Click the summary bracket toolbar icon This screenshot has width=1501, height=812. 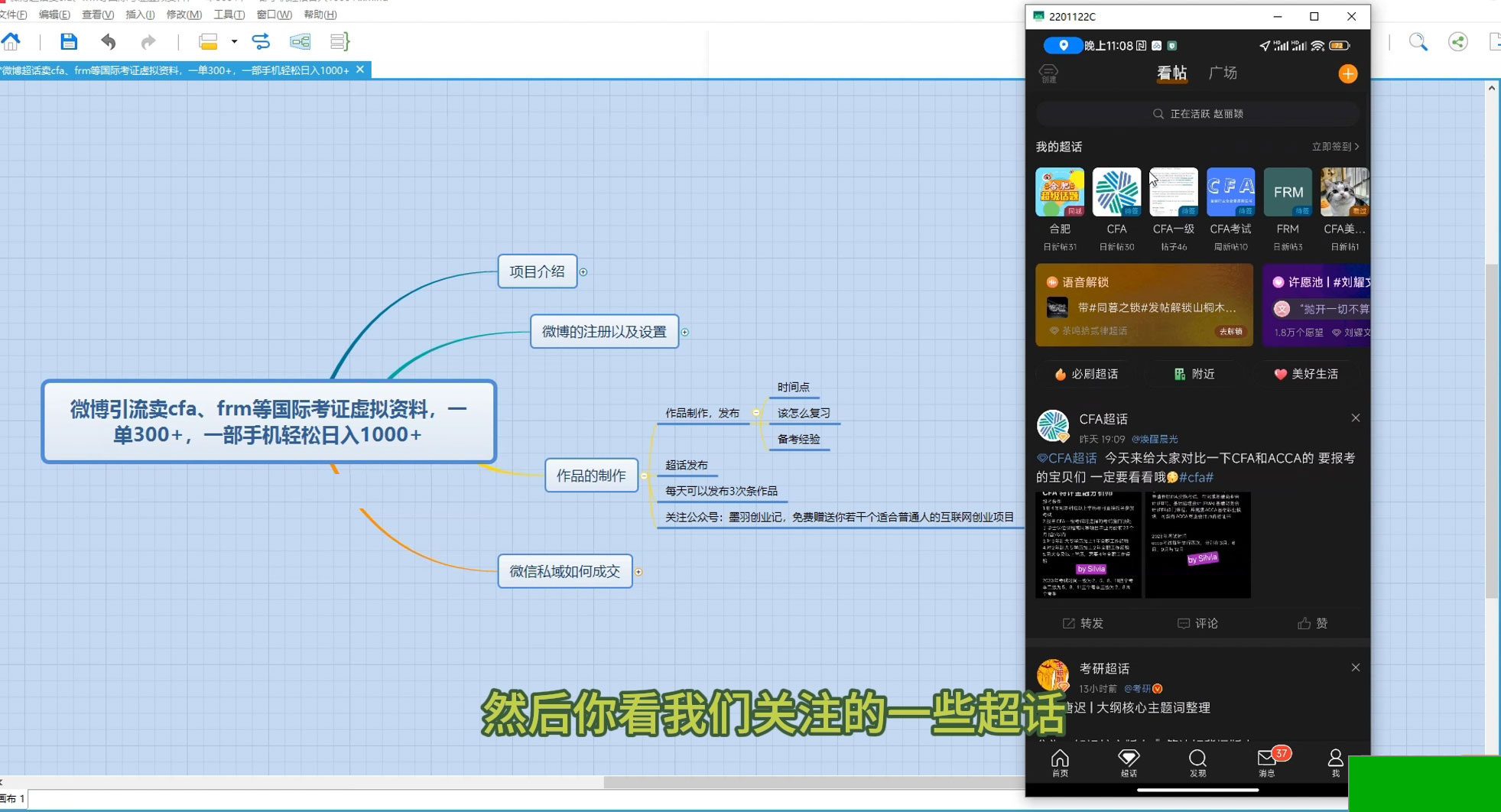tap(339, 41)
